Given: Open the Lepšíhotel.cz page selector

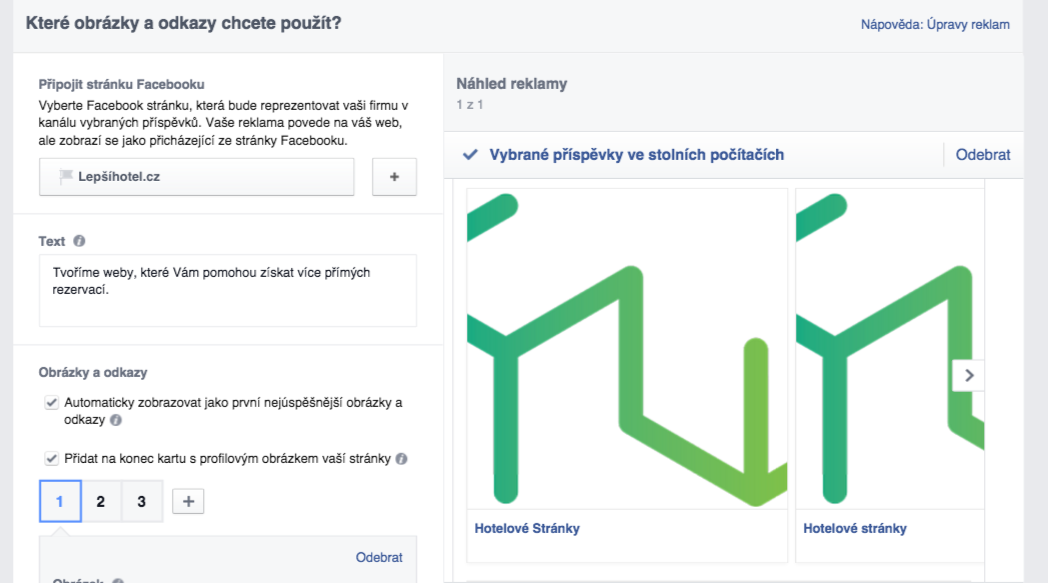Looking at the screenshot, I should click(x=196, y=177).
